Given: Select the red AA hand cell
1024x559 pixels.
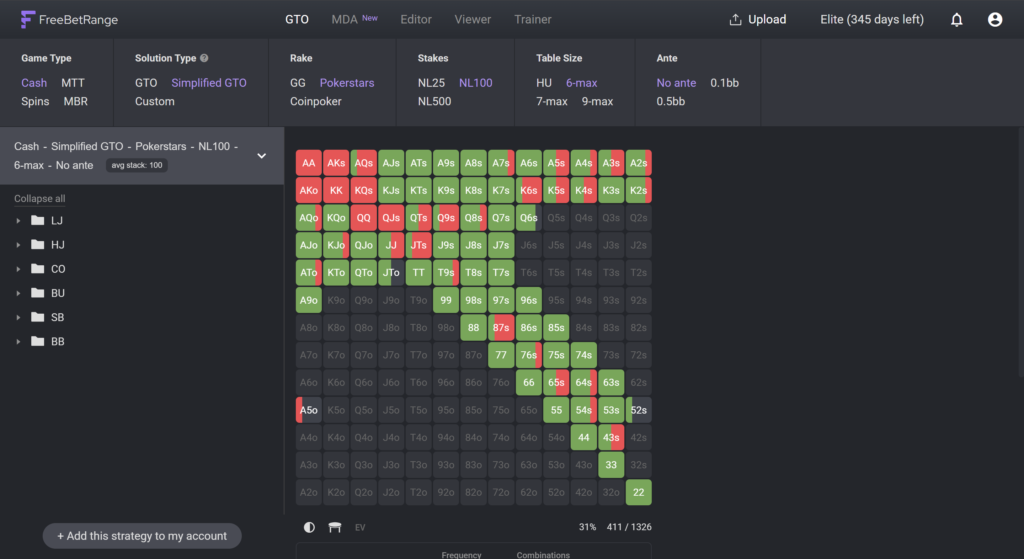Looking at the screenshot, I should click(x=308, y=163).
